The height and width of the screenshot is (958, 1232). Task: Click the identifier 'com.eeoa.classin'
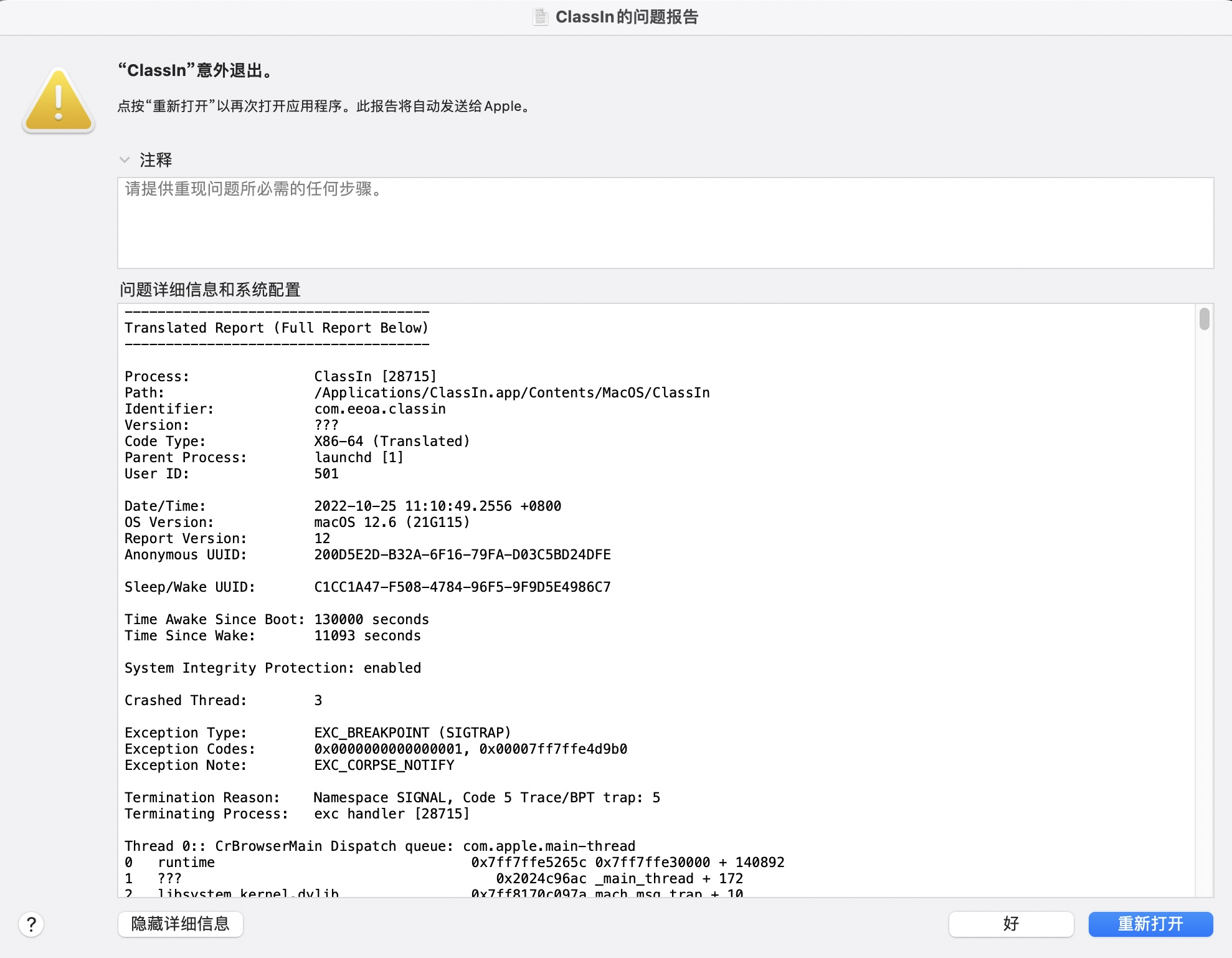pos(380,409)
